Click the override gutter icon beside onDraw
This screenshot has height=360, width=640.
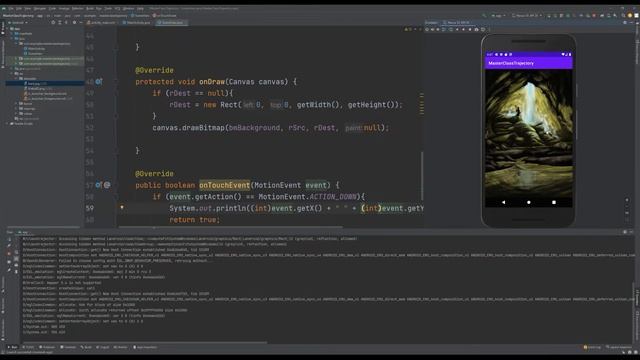tap(98, 82)
